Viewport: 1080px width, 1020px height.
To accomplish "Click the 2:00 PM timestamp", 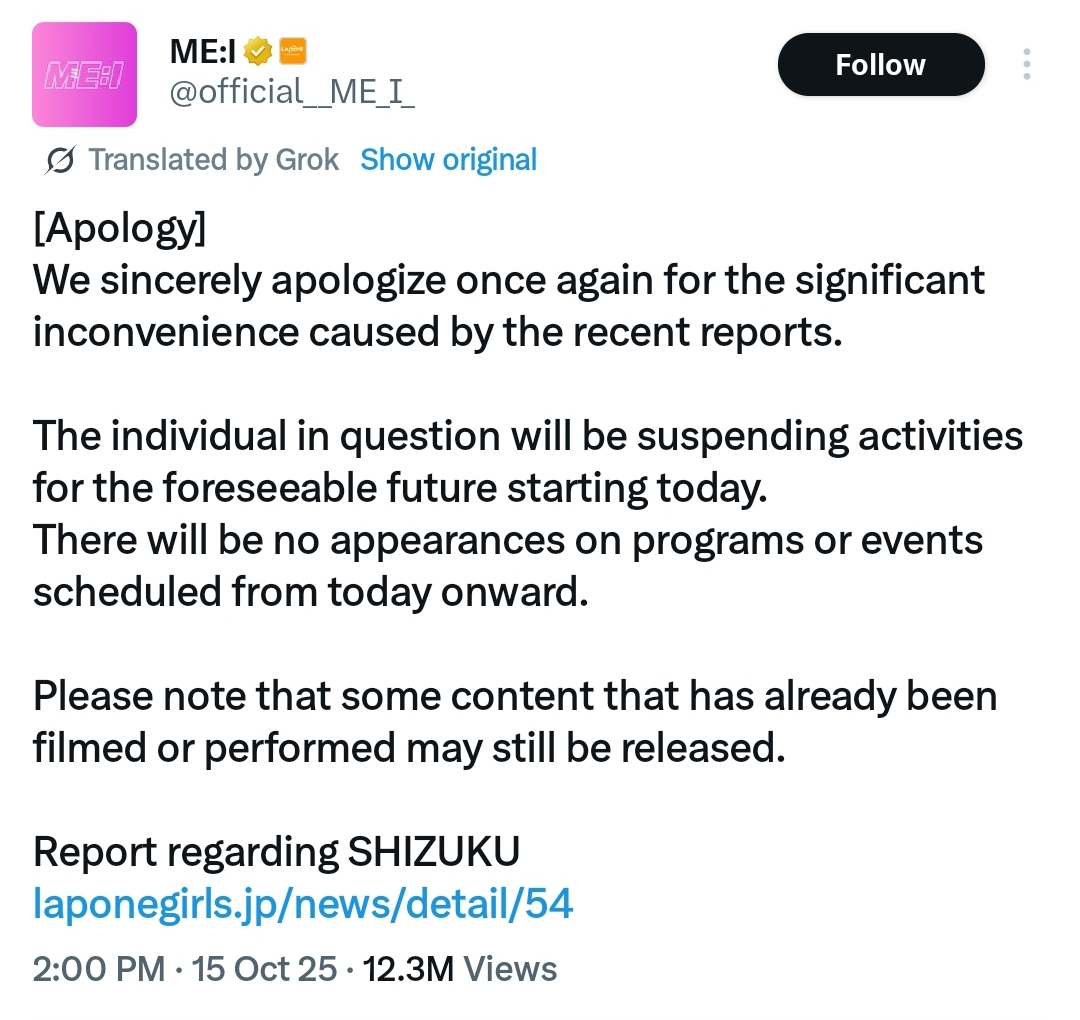I will (98, 969).
